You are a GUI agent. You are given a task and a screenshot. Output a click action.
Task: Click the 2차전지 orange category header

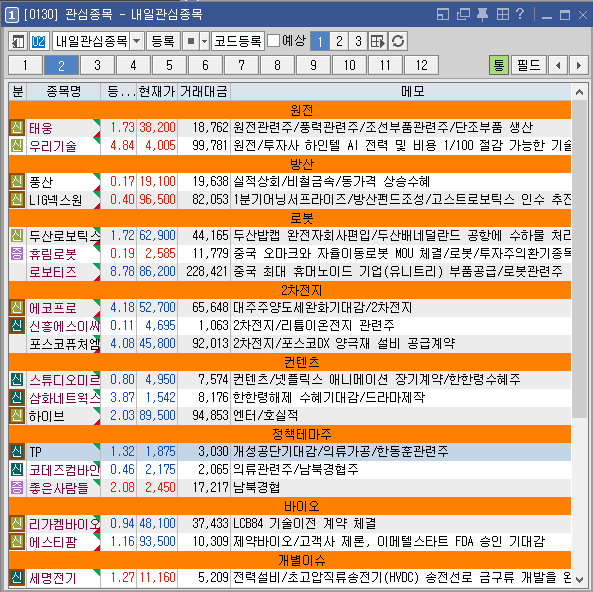(x=290, y=290)
